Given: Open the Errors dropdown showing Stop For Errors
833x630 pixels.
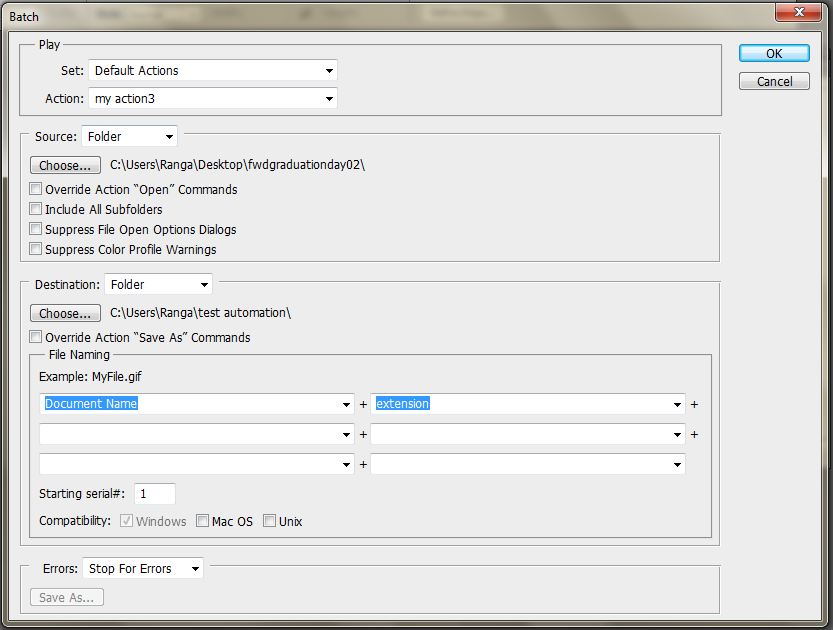Looking at the screenshot, I should [143, 569].
